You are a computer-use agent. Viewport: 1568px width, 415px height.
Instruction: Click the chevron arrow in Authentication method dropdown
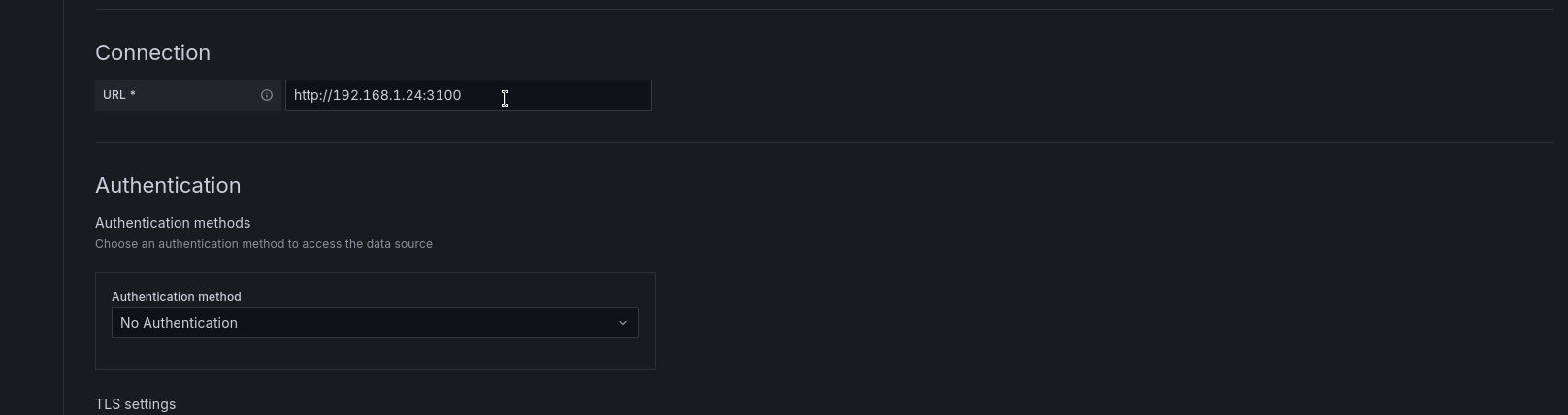(623, 323)
